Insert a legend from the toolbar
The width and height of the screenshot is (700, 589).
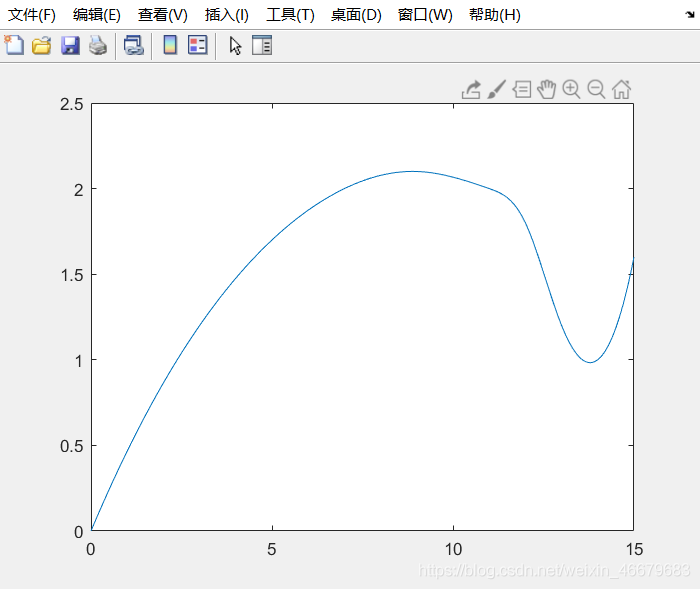[x=198, y=45]
